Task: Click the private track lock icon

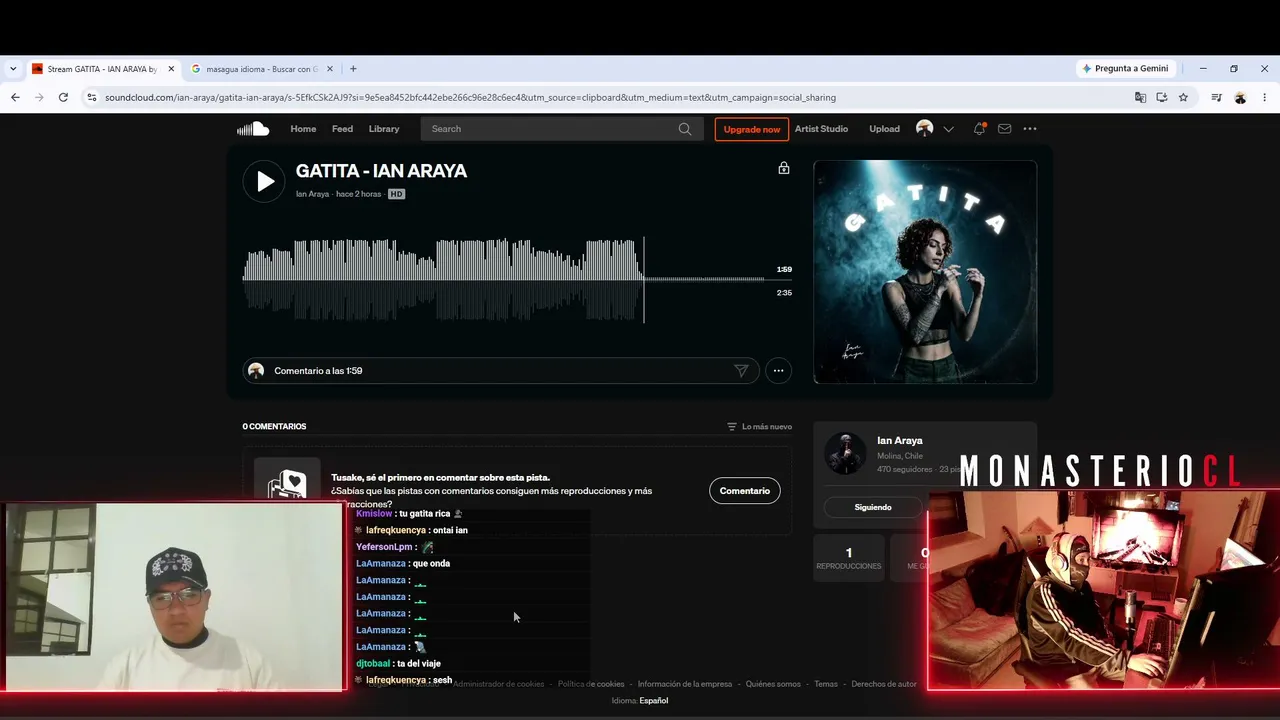Action: (784, 168)
